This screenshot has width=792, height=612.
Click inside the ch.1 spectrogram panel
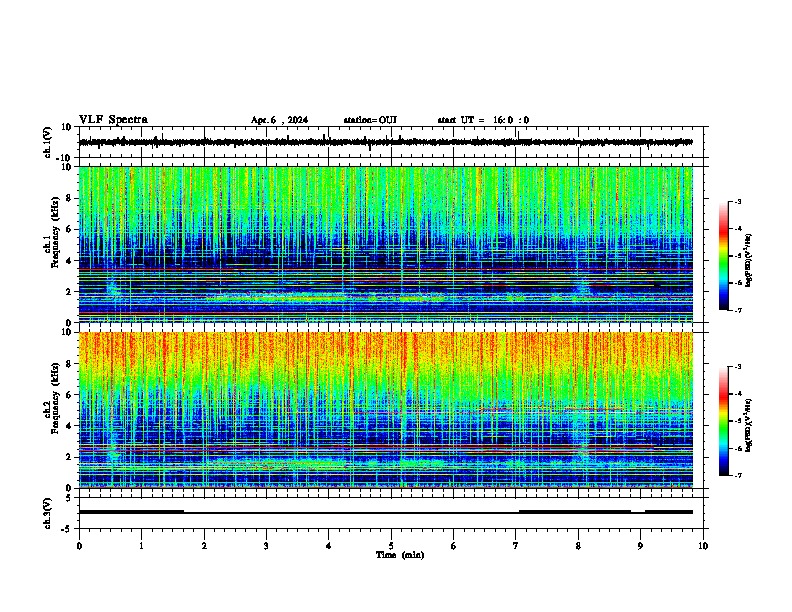click(x=385, y=244)
